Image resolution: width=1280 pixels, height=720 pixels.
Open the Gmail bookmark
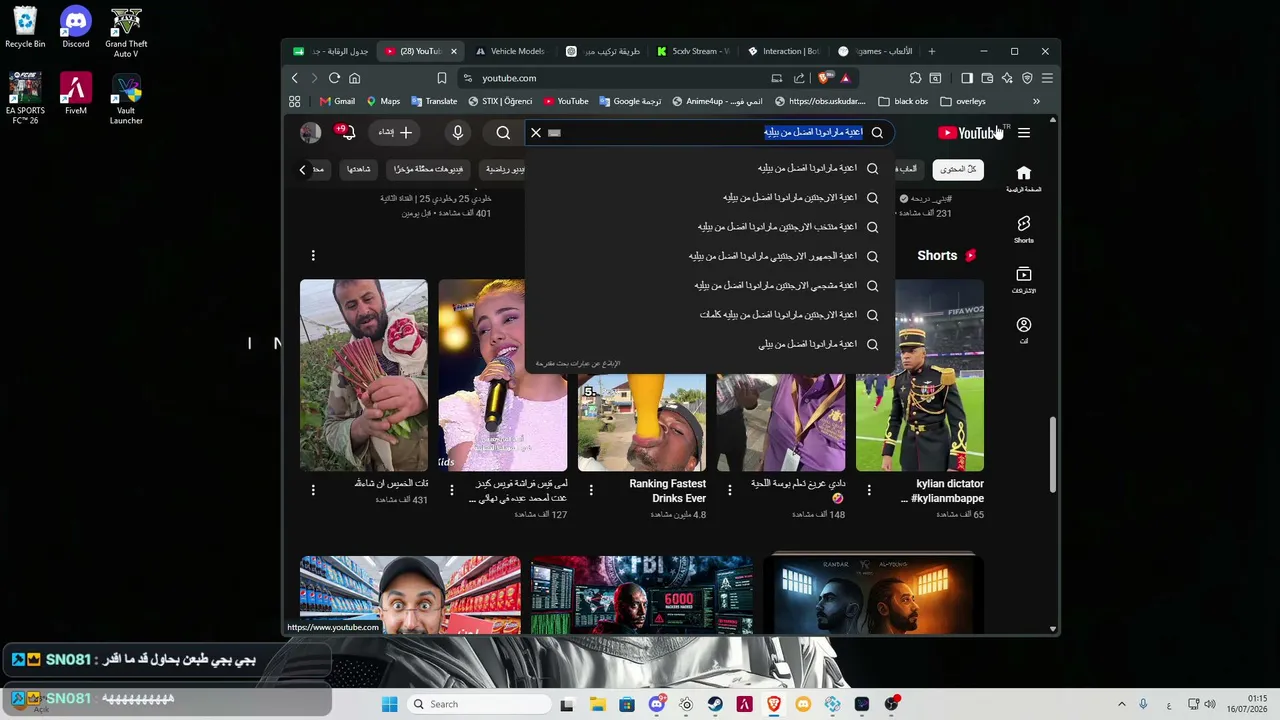click(x=337, y=101)
